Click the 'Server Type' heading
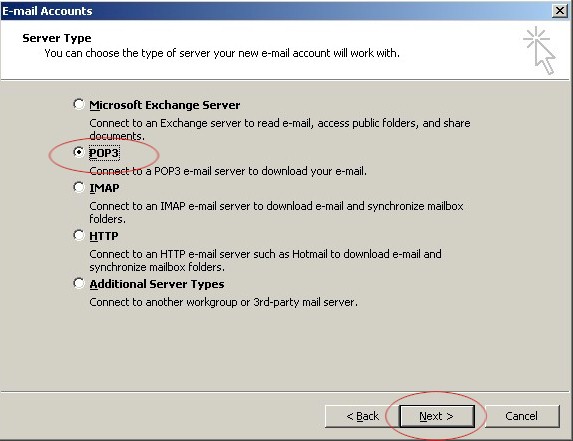Image resolution: width=573 pixels, height=441 pixels. 57,38
